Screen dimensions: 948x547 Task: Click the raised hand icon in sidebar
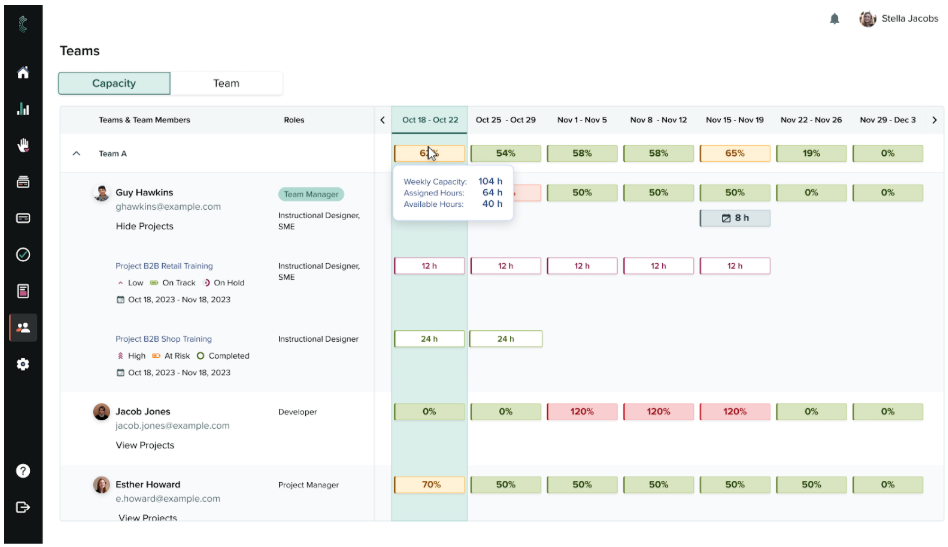point(23,145)
